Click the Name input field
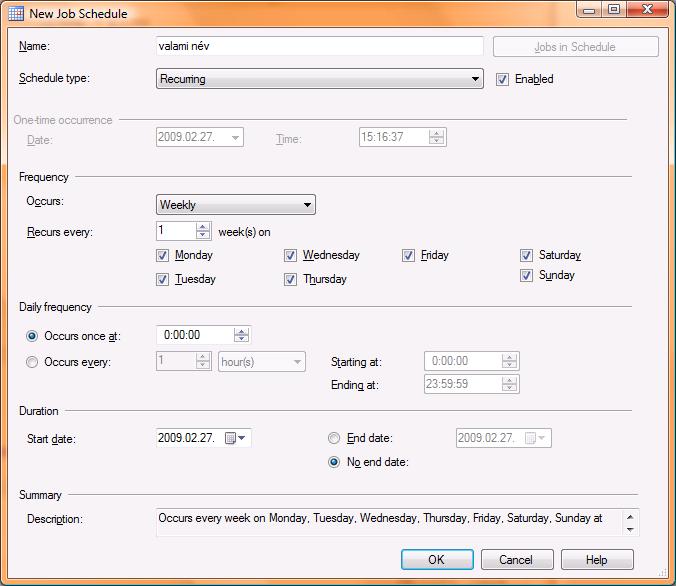This screenshot has width=676, height=586. [x=320, y=46]
